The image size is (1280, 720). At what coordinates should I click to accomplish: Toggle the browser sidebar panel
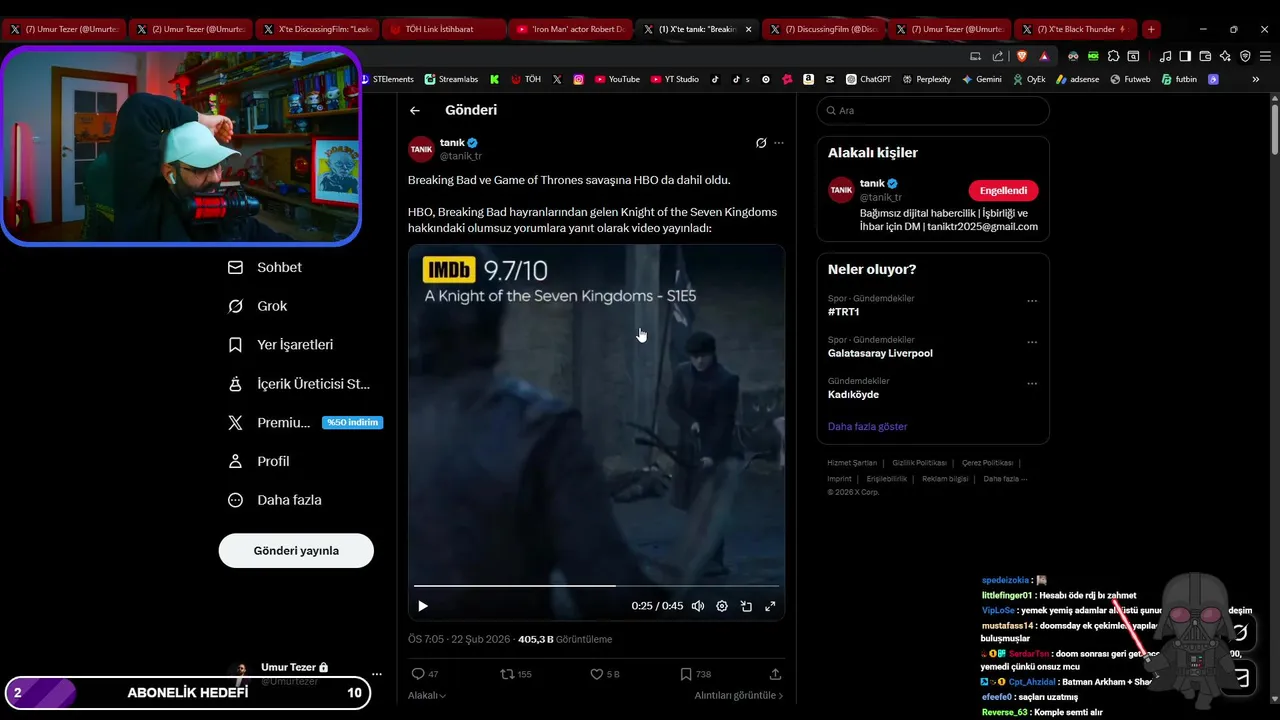pos(1185,56)
